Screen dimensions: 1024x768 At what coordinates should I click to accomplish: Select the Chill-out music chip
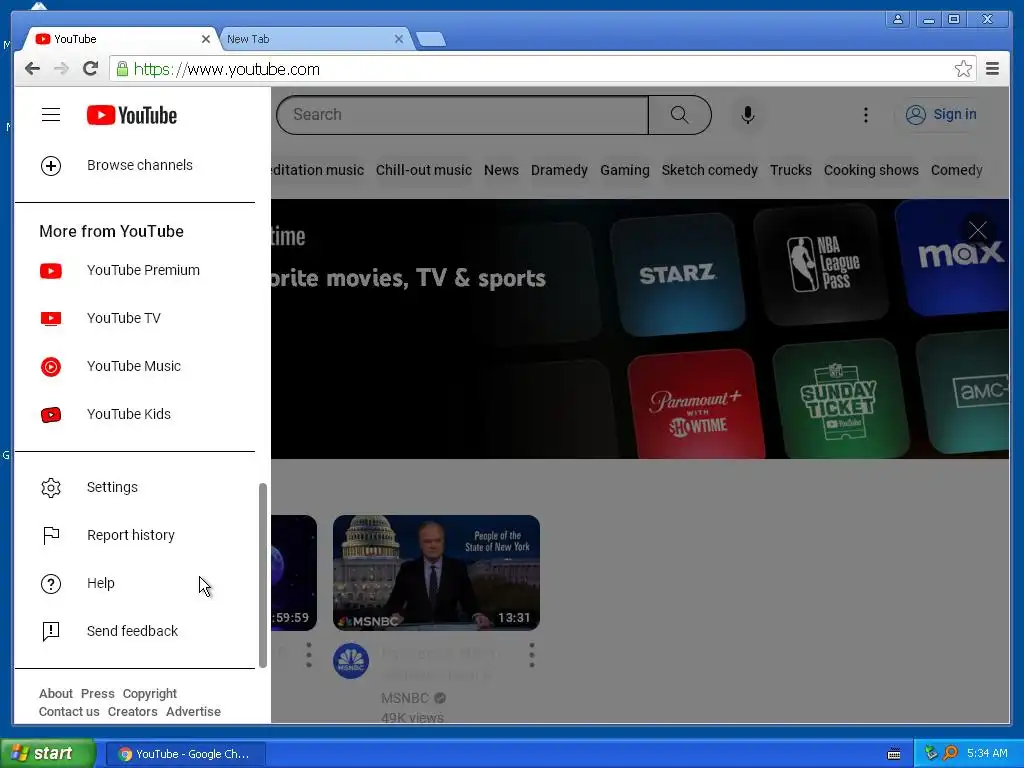[423, 170]
